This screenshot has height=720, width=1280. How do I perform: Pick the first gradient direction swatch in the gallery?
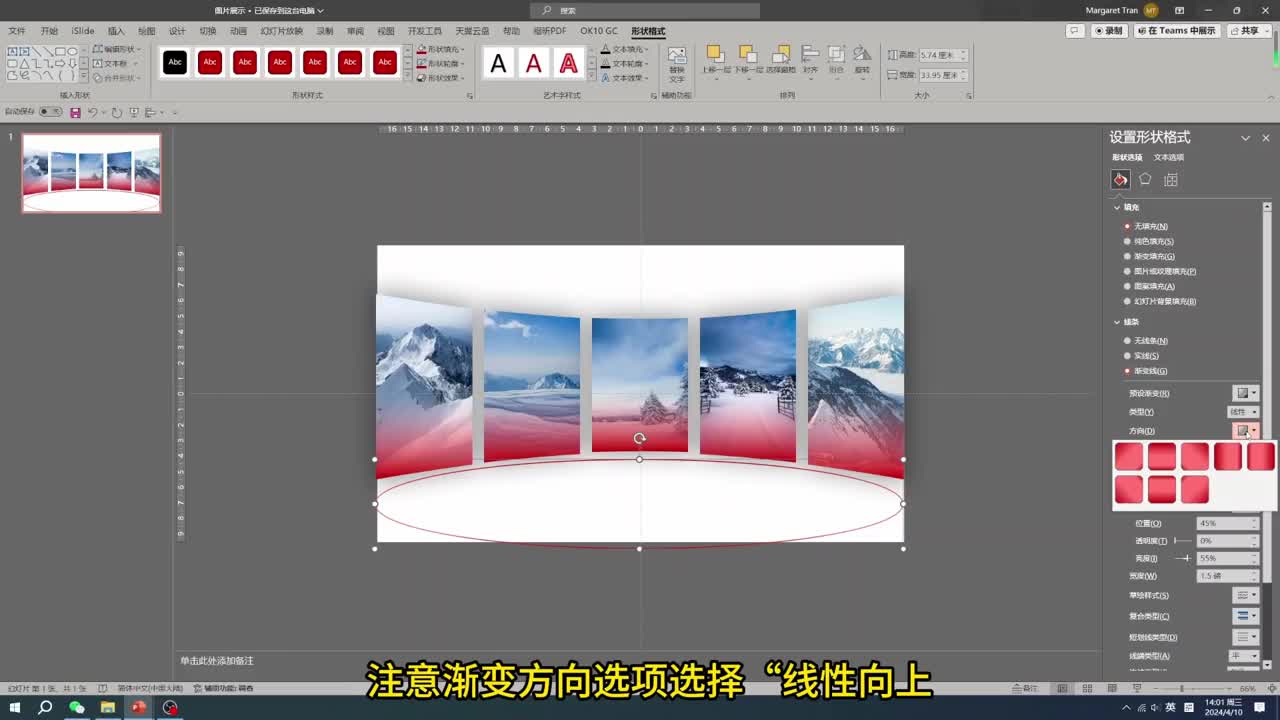(1128, 455)
